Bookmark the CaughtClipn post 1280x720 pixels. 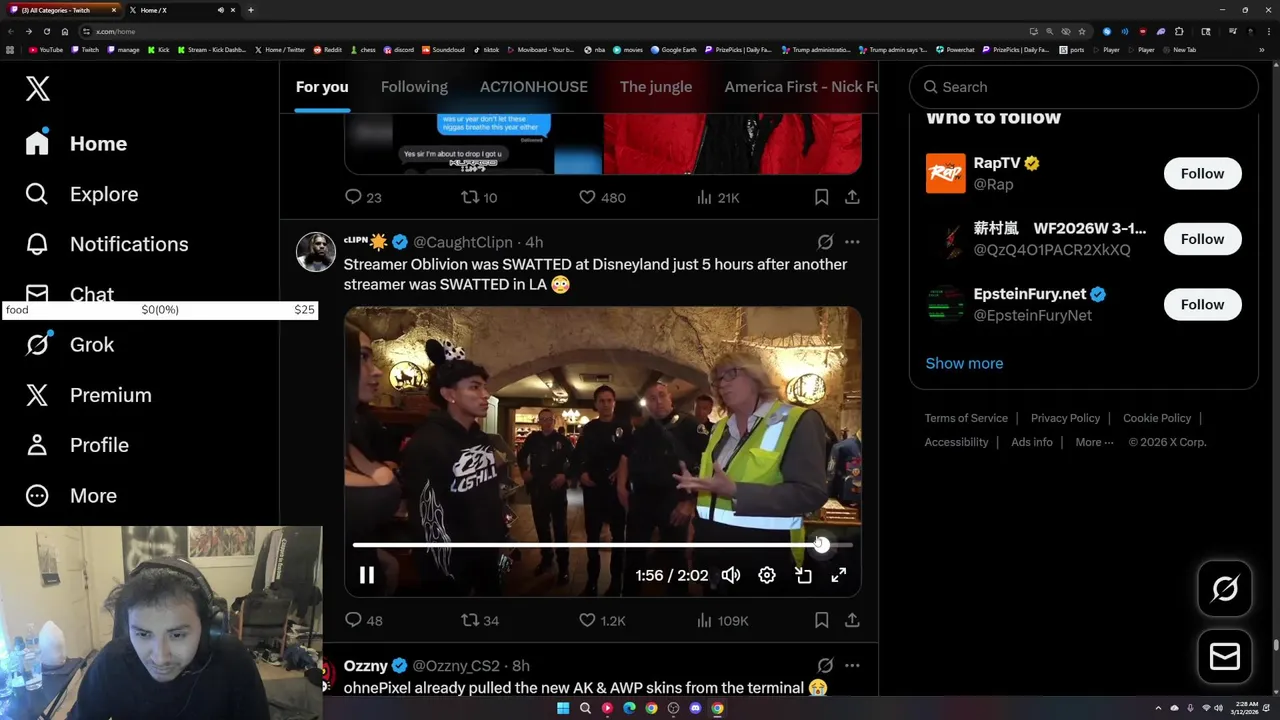[821, 620]
